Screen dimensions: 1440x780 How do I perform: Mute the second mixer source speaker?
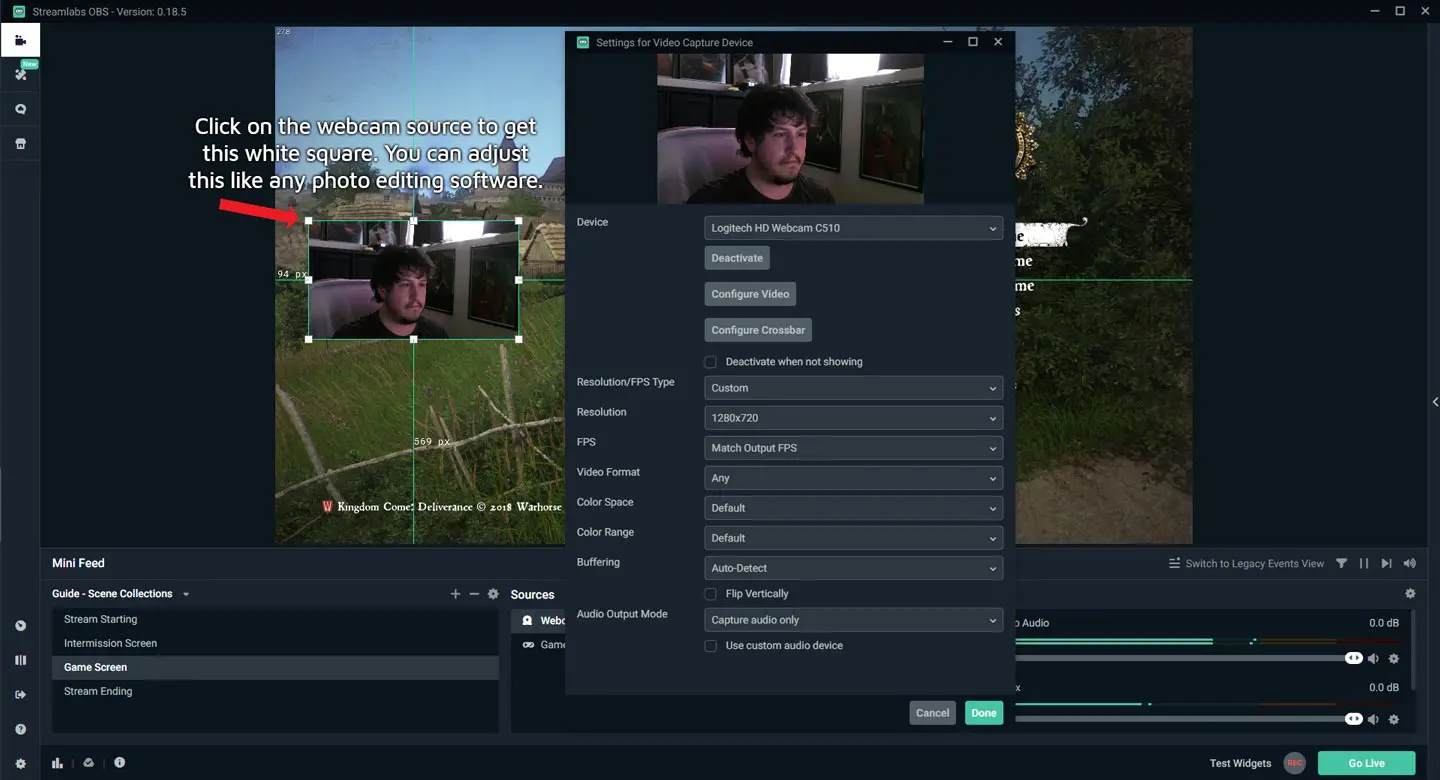(1373, 719)
